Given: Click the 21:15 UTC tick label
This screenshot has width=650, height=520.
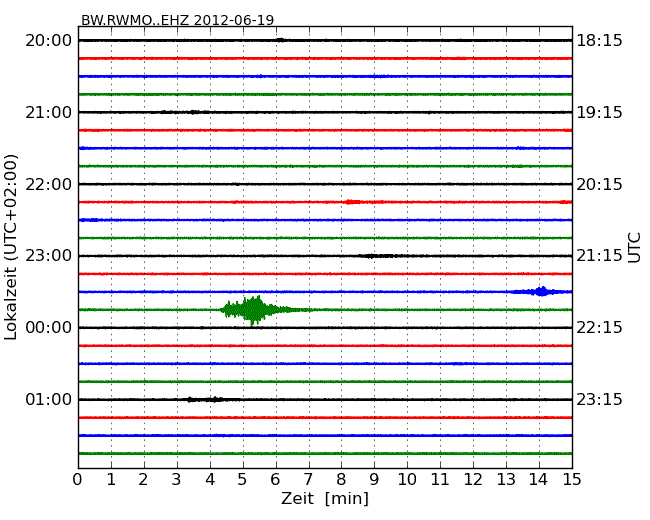Looking at the screenshot, I should pyautogui.click(x=599, y=256).
